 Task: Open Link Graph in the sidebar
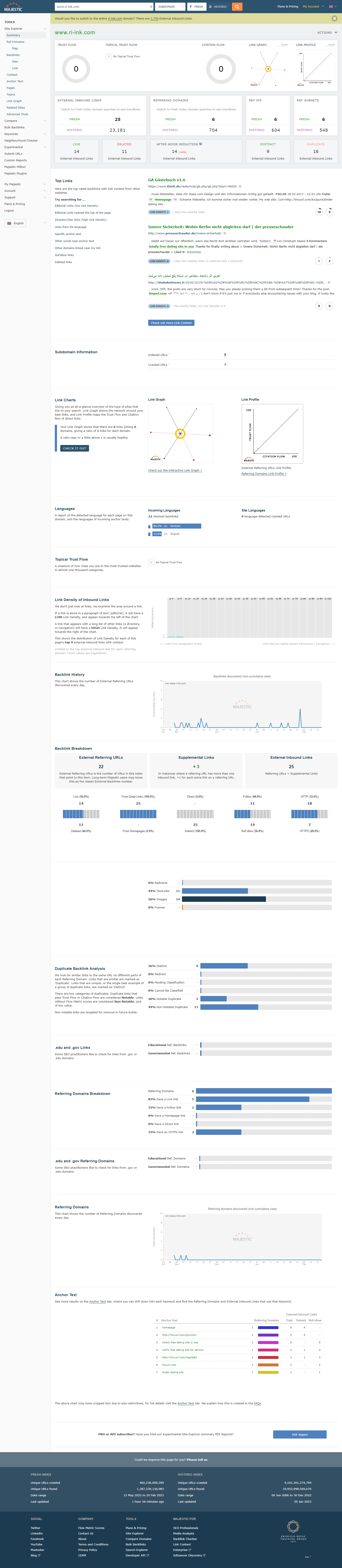pyautogui.click(x=14, y=101)
